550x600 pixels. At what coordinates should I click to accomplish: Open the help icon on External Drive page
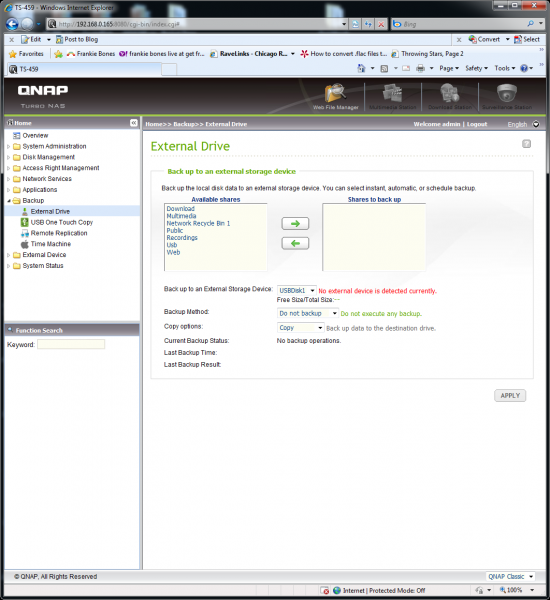coord(526,144)
